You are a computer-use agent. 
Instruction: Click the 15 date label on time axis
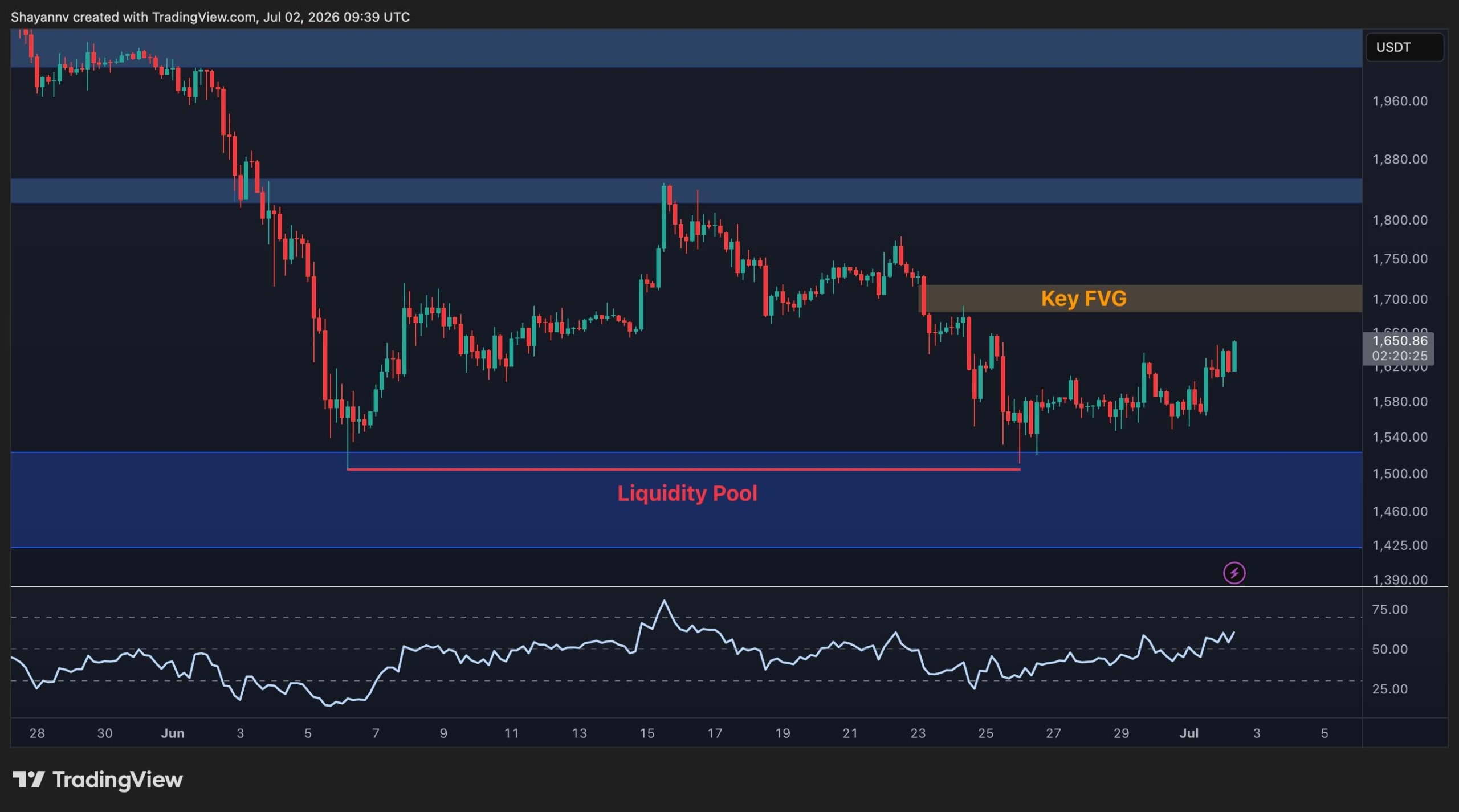click(x=647, y=733)
